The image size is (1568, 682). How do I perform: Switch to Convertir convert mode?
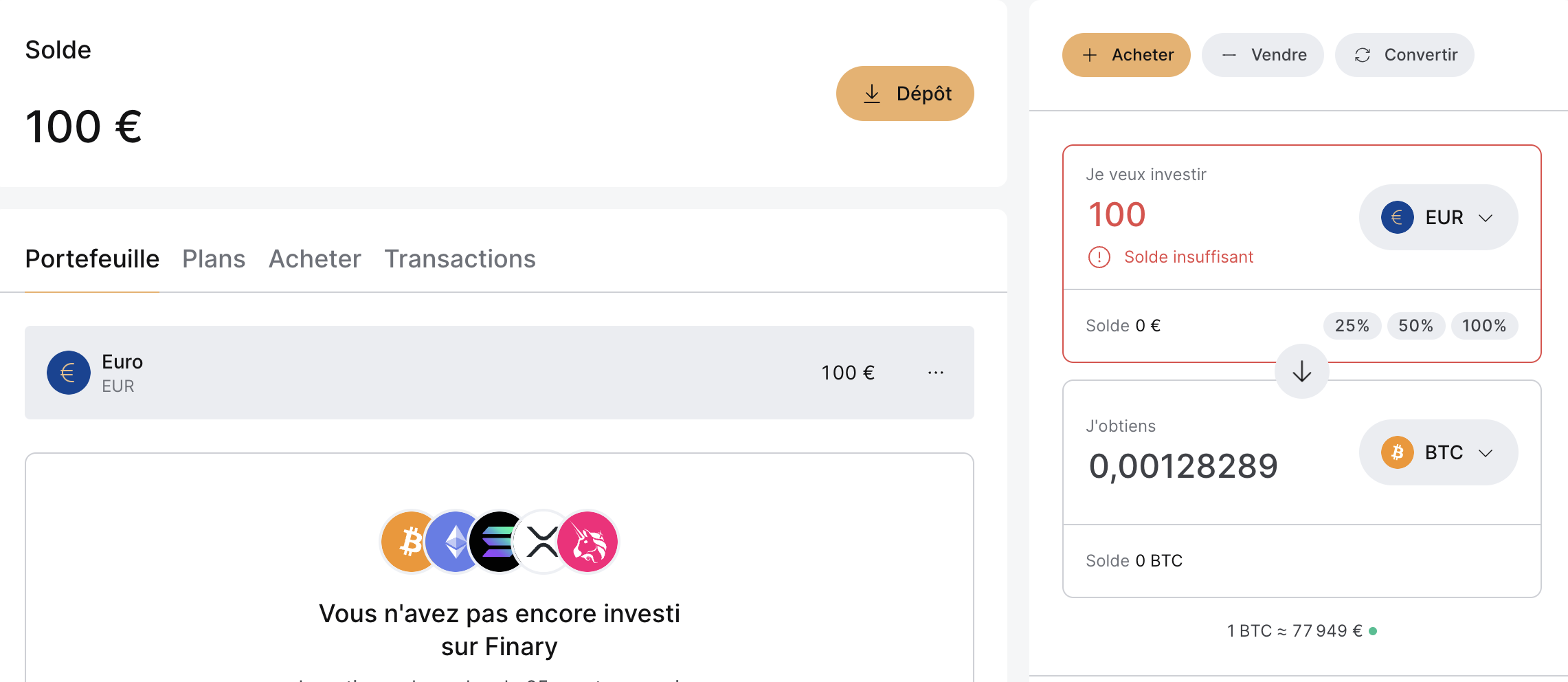[1404, 55]
